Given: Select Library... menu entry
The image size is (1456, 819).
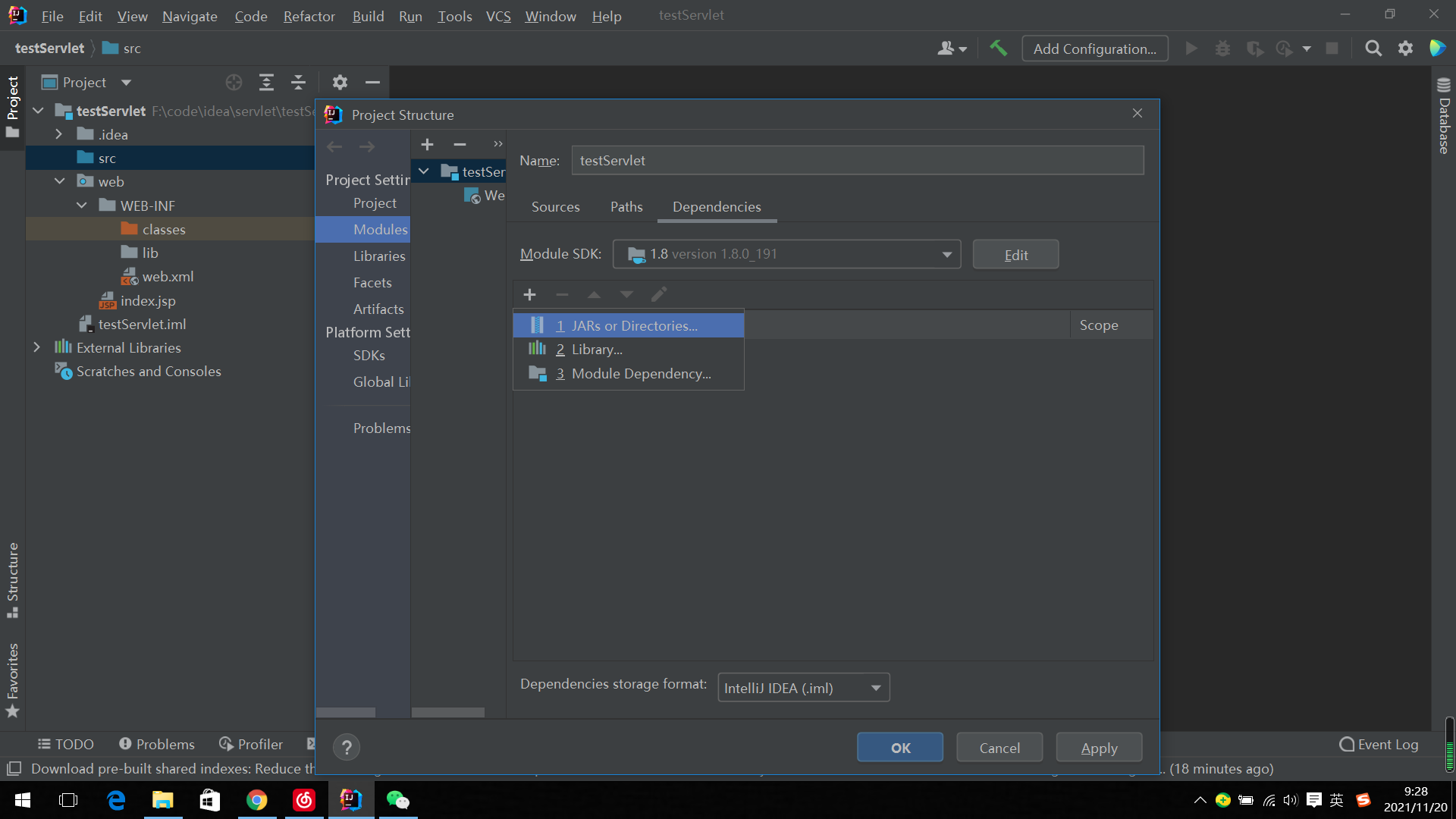Looking at the screenshot, I should [628, 350].
